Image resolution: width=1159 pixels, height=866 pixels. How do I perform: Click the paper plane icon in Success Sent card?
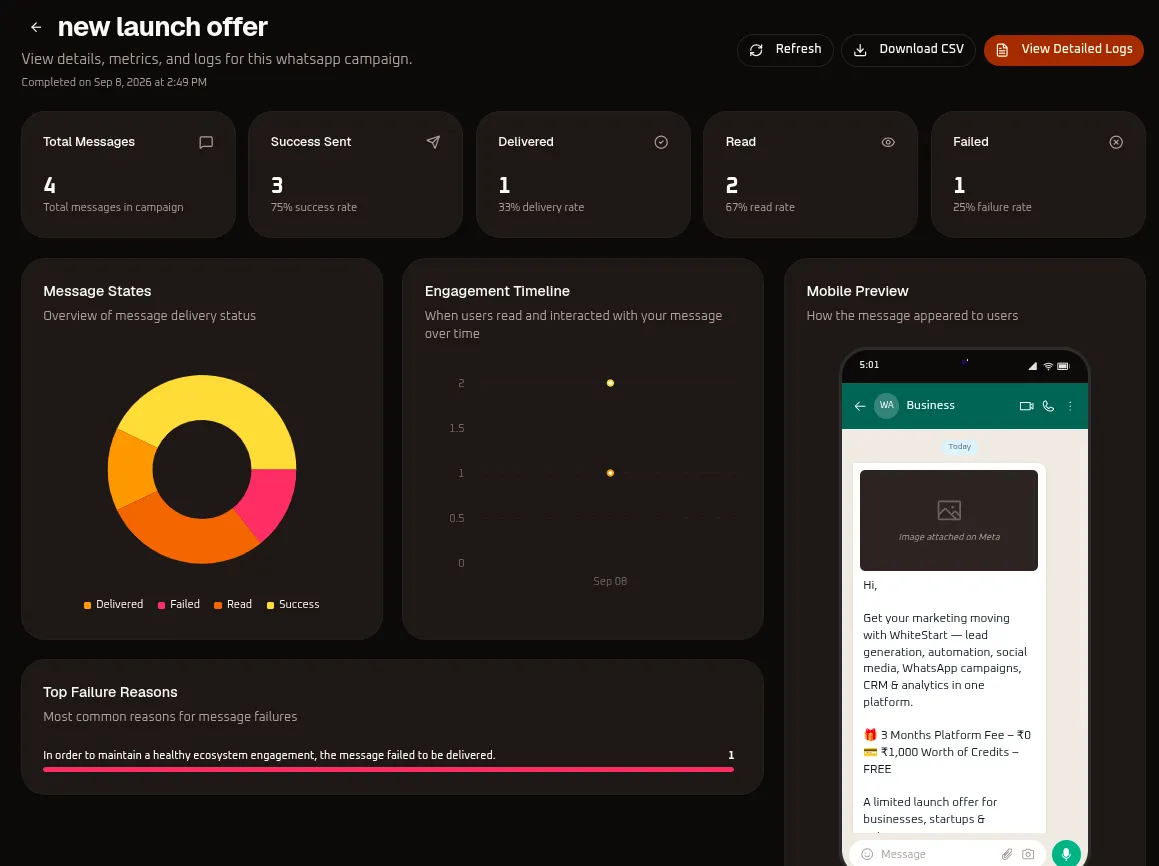(433, 142)
